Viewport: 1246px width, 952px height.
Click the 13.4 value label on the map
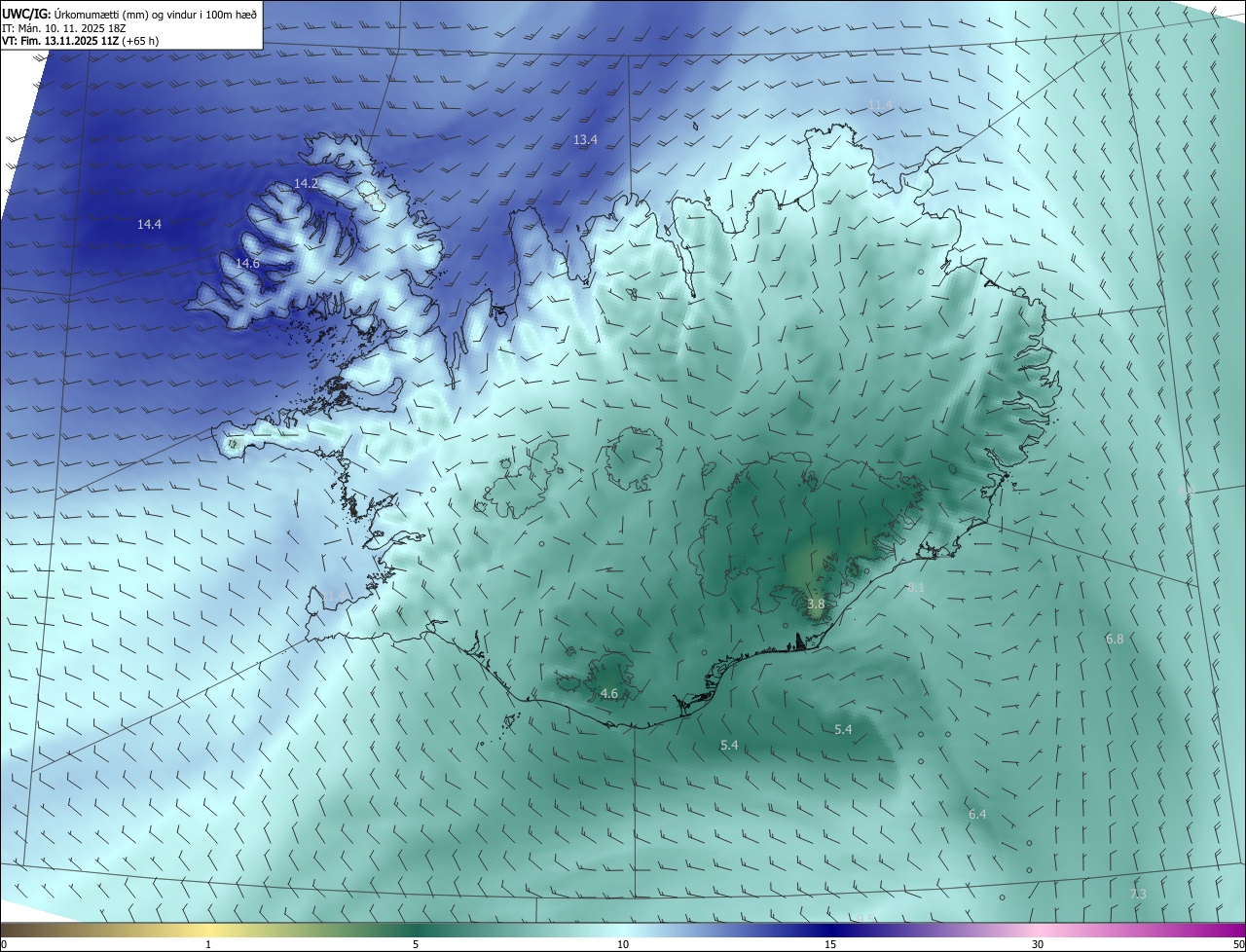[x=585, y=140]
